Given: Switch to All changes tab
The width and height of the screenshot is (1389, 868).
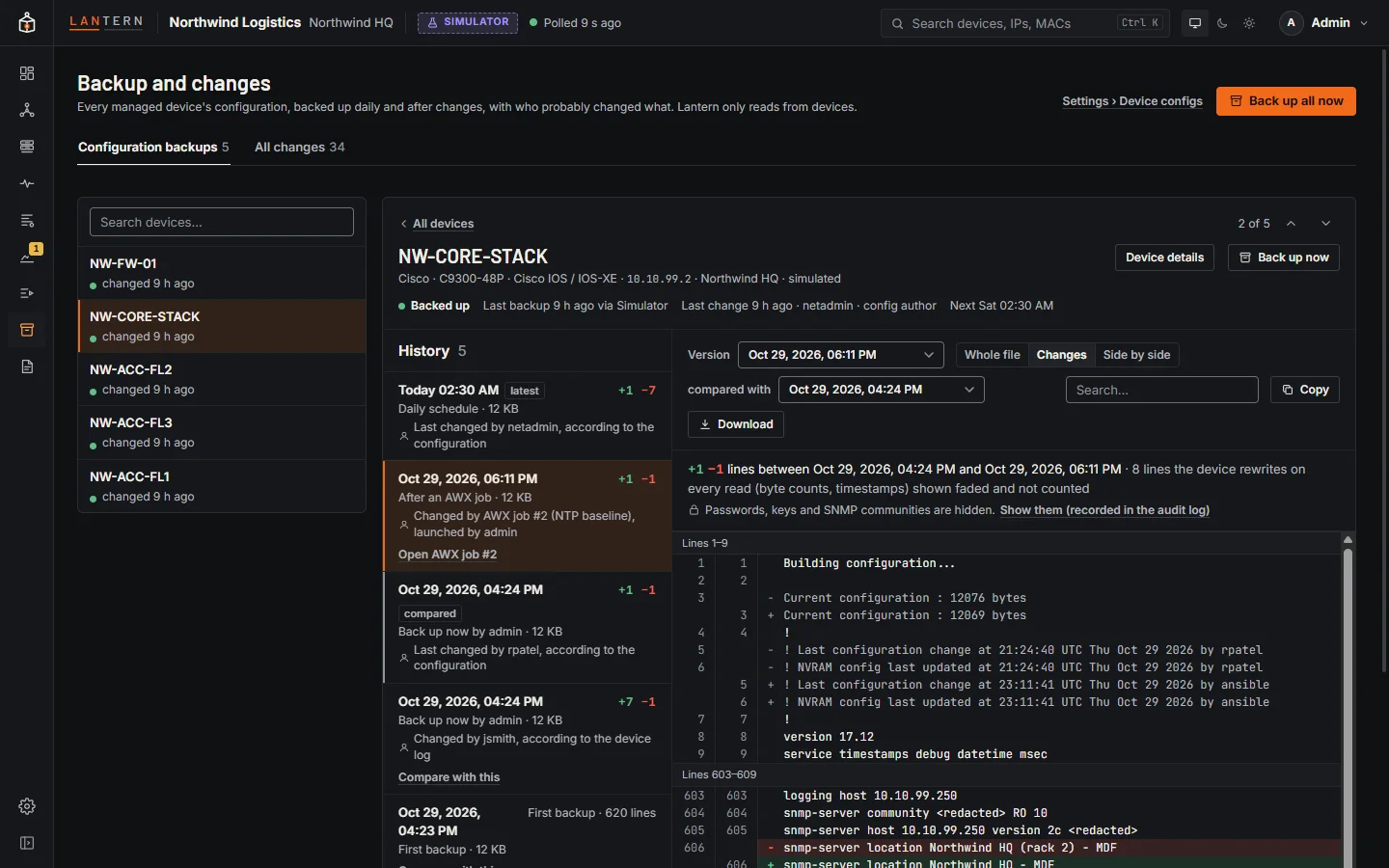Looking at the screenshot, I should [x=299, y=148].
